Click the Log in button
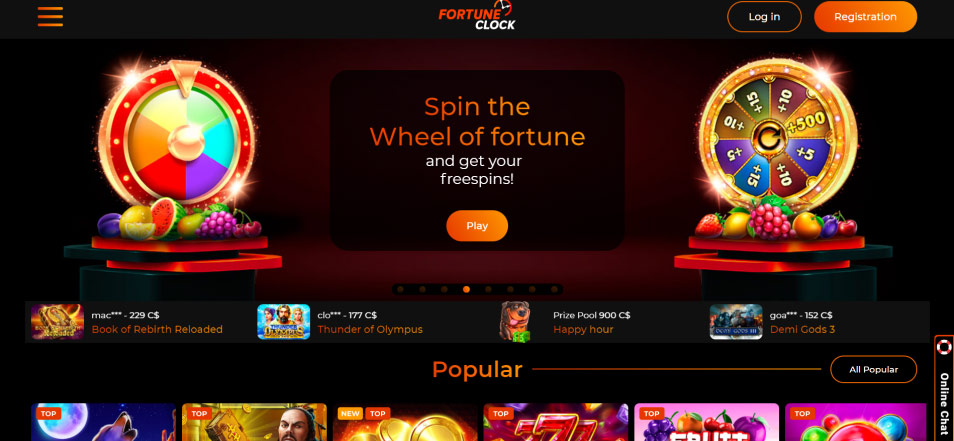The image size is (954, 441). click(x=764, y=16)
